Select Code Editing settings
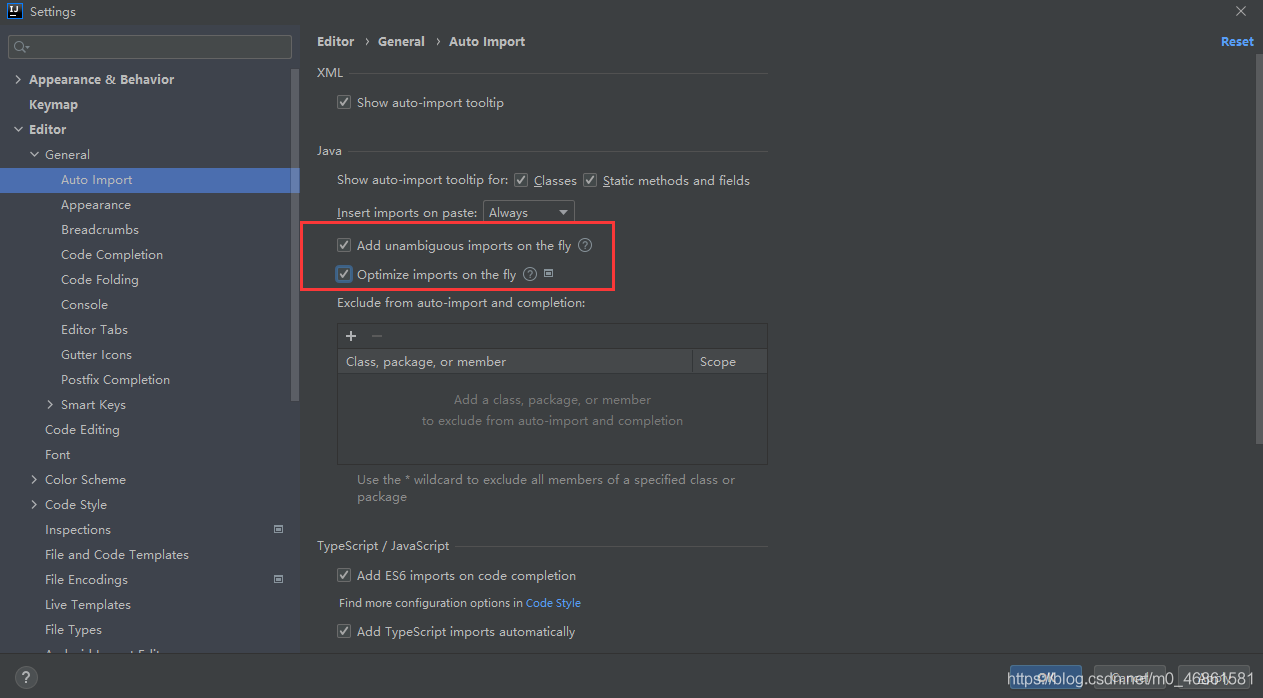Screen dimensions: 1263x698 point(82,429)
